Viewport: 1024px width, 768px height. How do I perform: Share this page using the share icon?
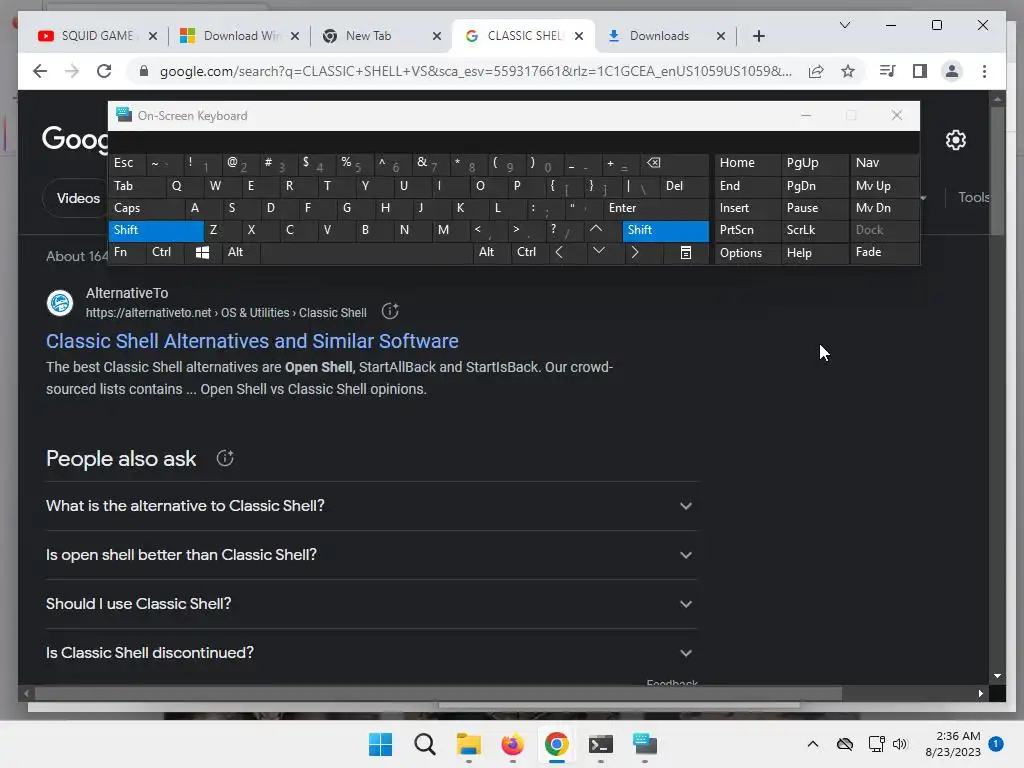816,71
